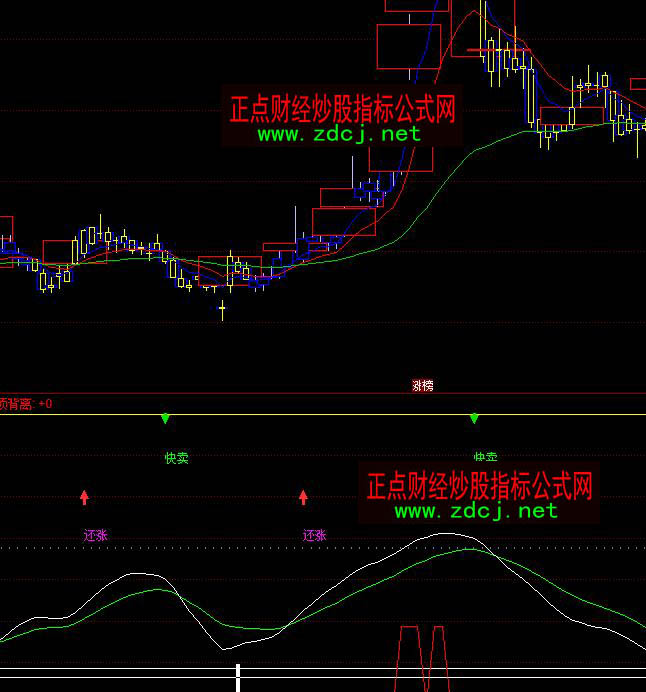
Task: Click lower 正点财经炒股指标公式网 watermark title
Action: pyautogui.click(x=479, y=487)
